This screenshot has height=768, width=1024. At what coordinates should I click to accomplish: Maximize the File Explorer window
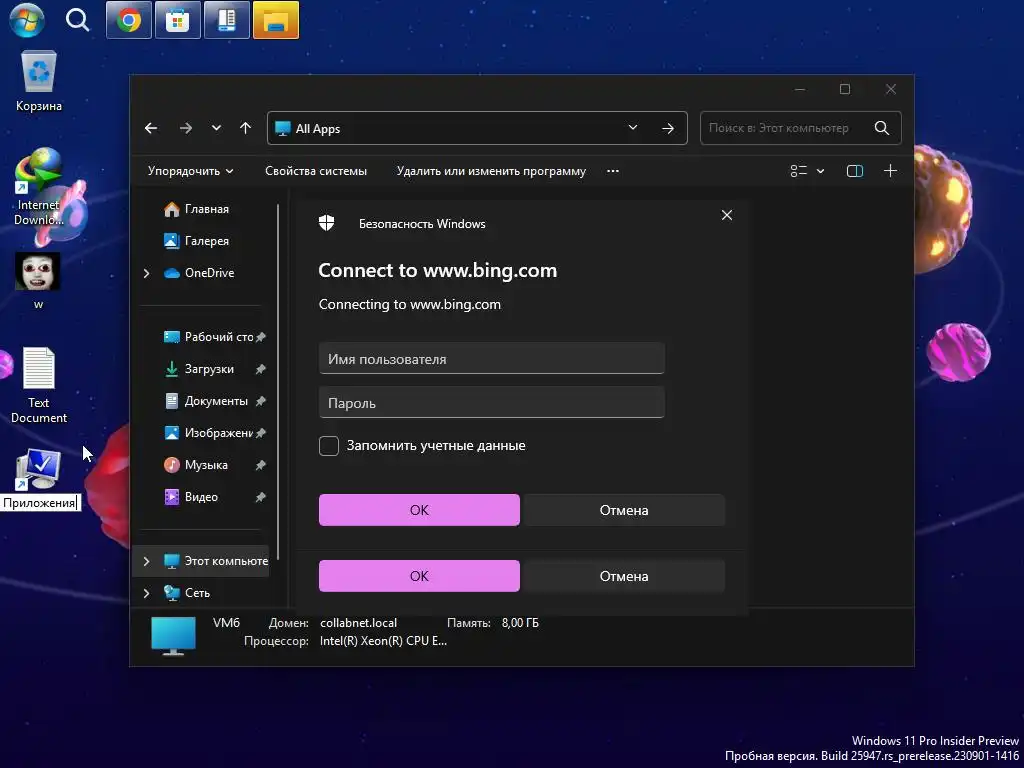coord(845,89)
